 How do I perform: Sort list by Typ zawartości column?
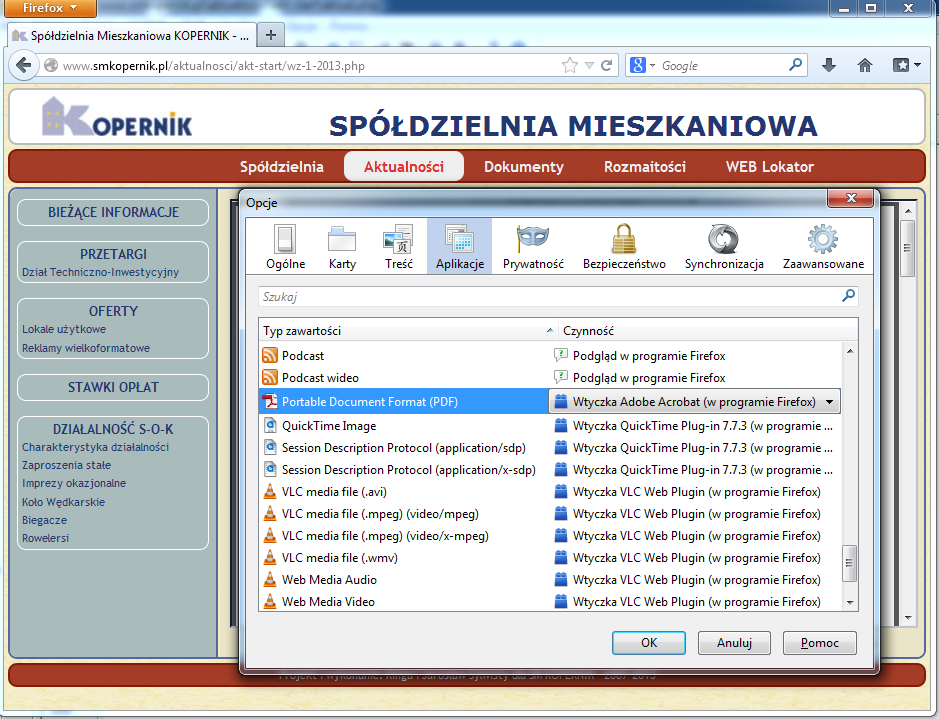[x=407, y=330]
